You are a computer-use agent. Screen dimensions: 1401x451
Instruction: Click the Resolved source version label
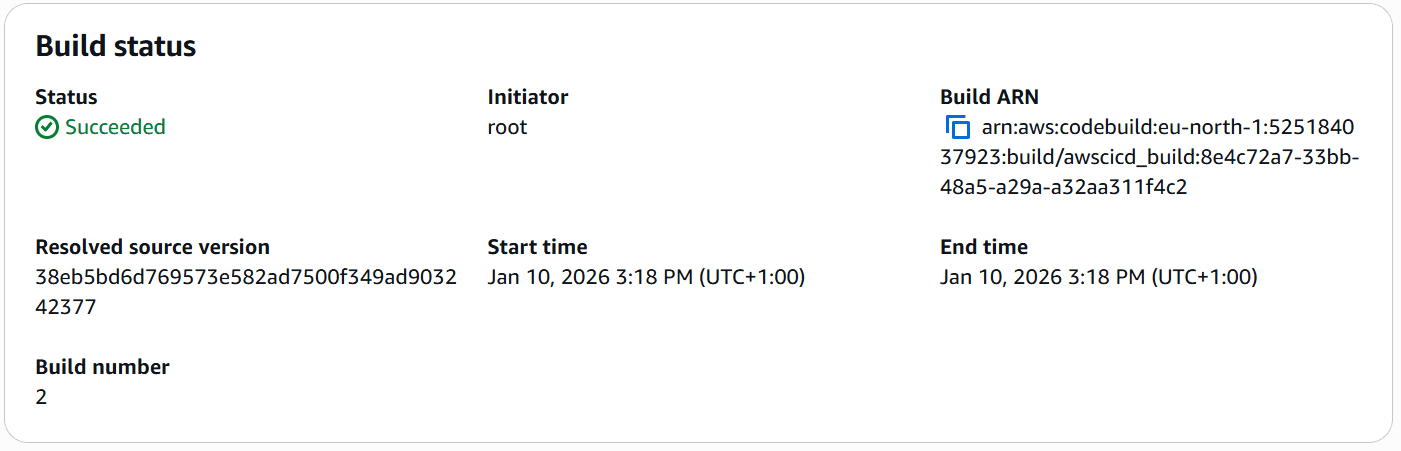(152, 247)
